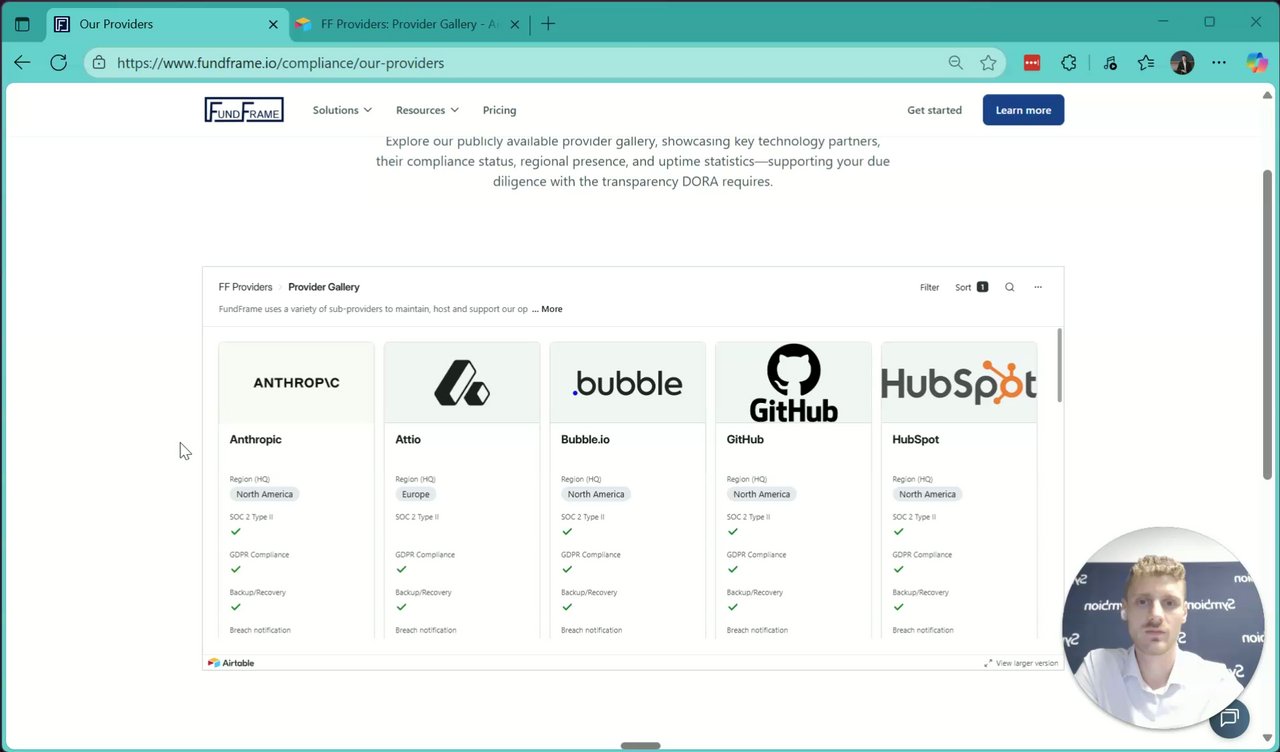The image size is (1280, 752).
Task: Click the horizontal scrollbar thumb at bottom
Action: pyautogui.click(x=640, y=746)
